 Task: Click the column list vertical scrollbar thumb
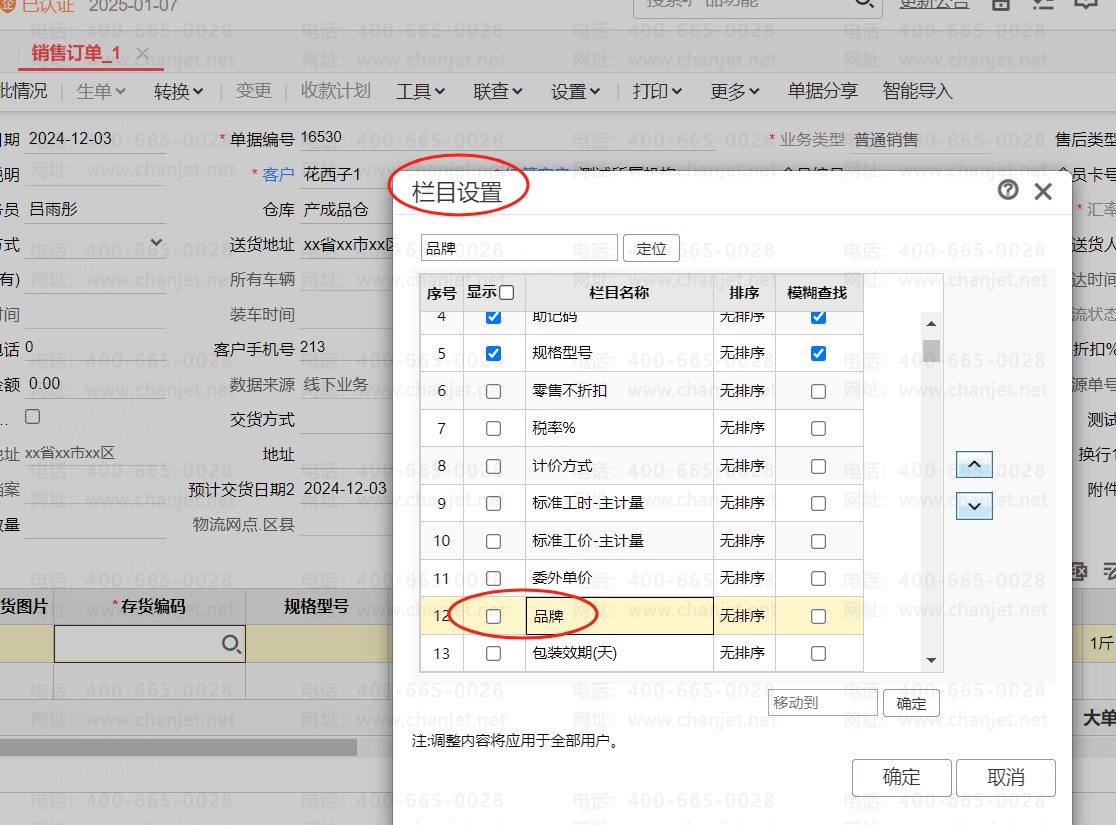[931, 351]
